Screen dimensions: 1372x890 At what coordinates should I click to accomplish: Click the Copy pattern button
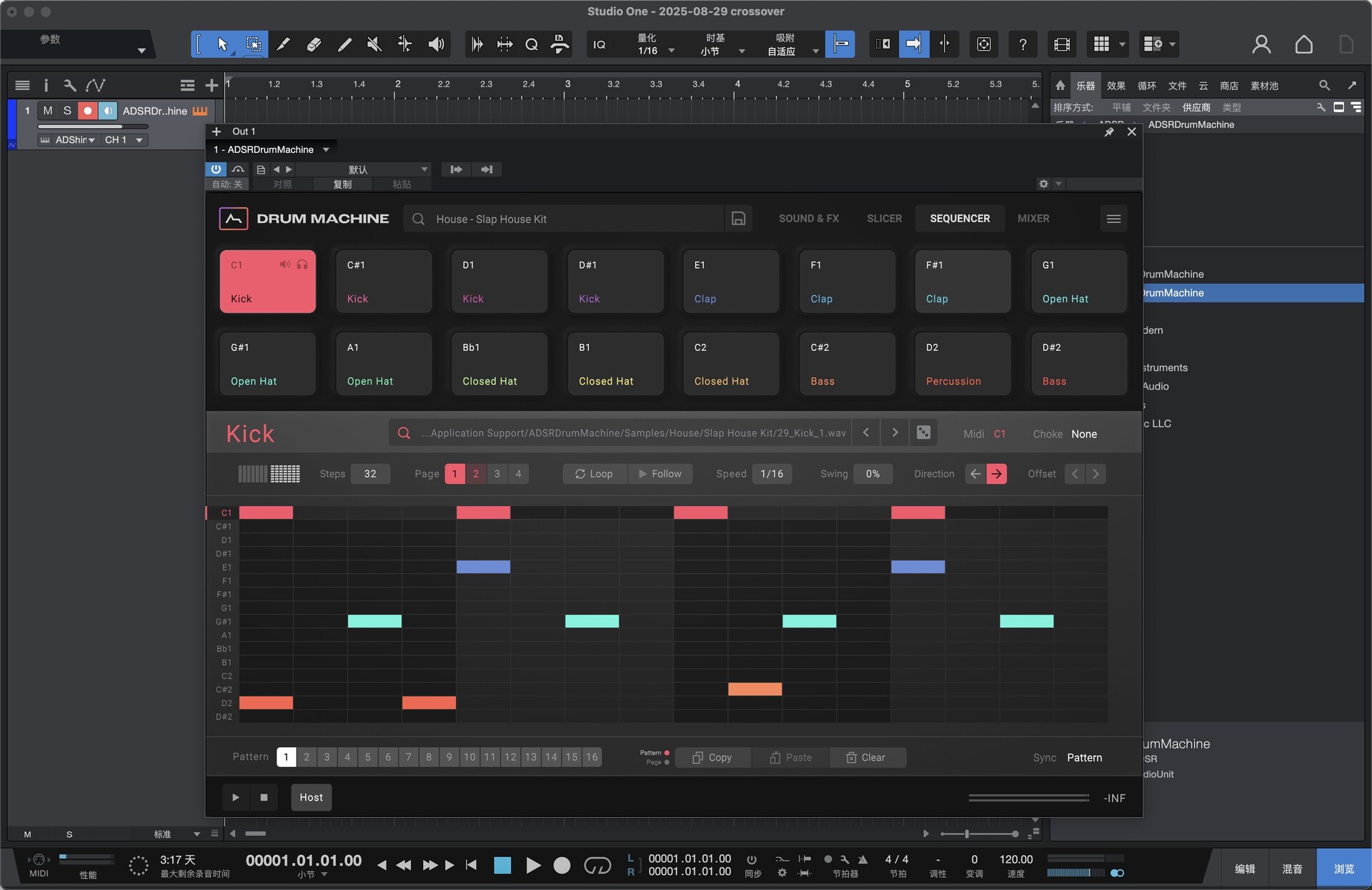(x=712, y=758)
